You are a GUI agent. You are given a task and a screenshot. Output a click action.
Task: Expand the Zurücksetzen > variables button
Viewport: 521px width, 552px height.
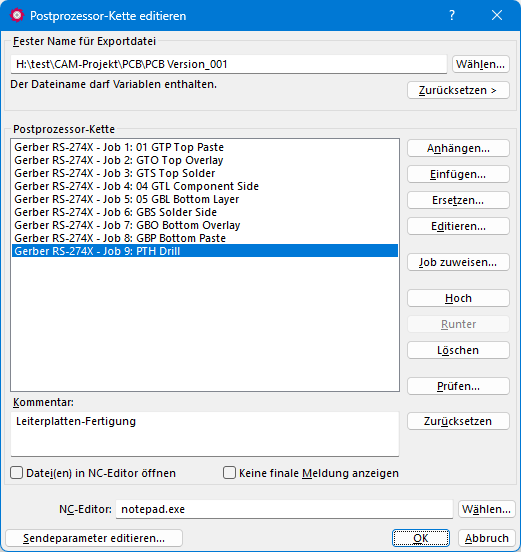(x=458, y=90)
